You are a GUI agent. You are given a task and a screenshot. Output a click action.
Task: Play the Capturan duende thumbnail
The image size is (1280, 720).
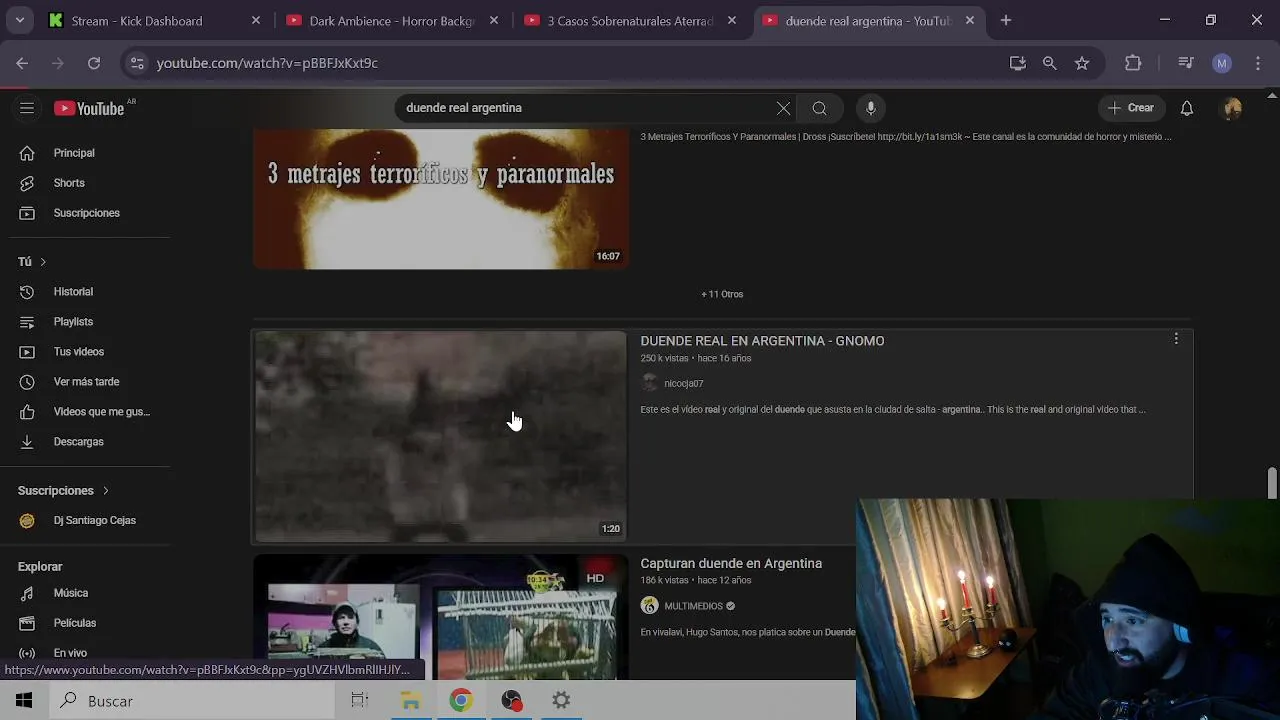coord(440,617)
